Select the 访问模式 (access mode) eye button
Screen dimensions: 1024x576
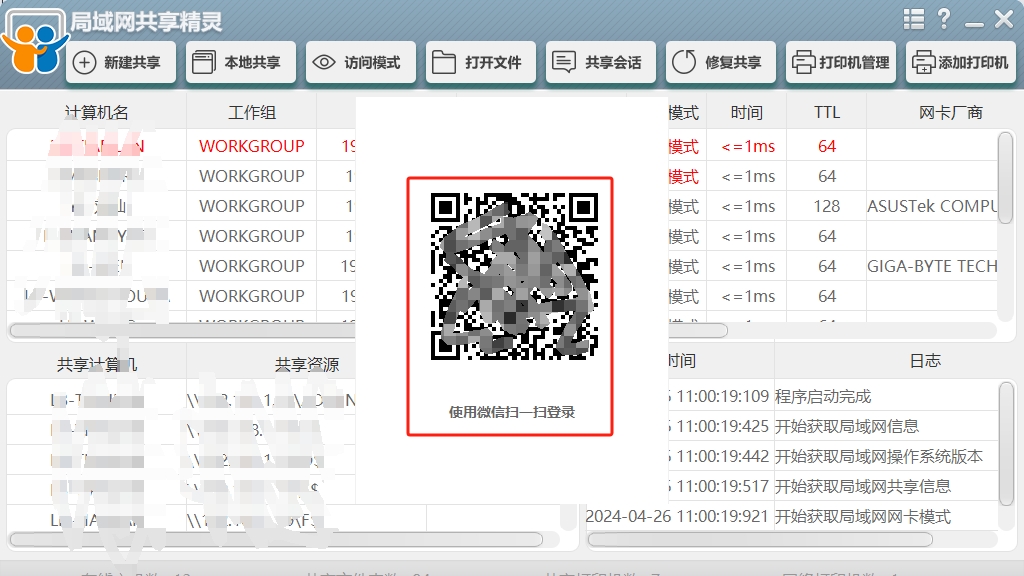[x=361, y=63]
